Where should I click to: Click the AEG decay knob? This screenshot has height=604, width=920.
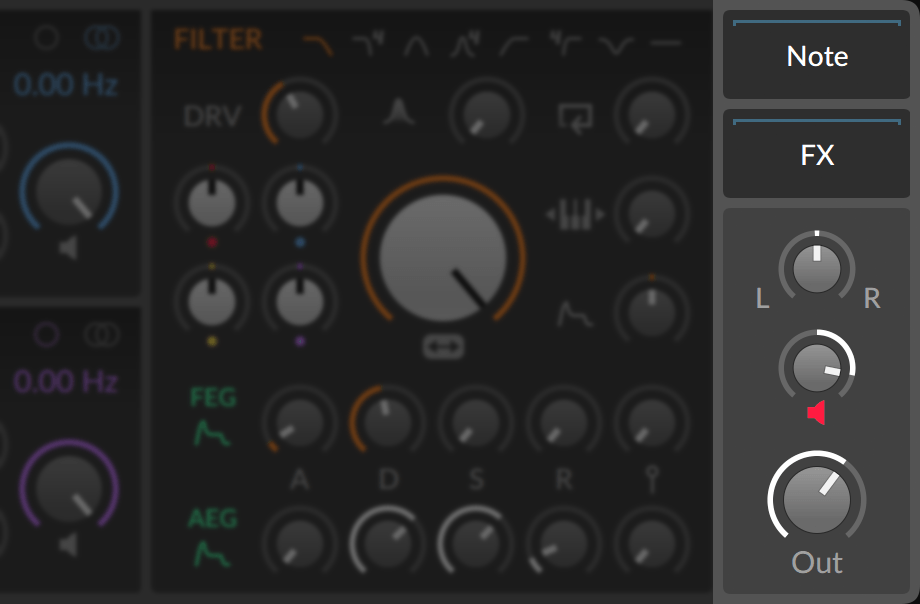pyautogui.click(x=387, y=542)
